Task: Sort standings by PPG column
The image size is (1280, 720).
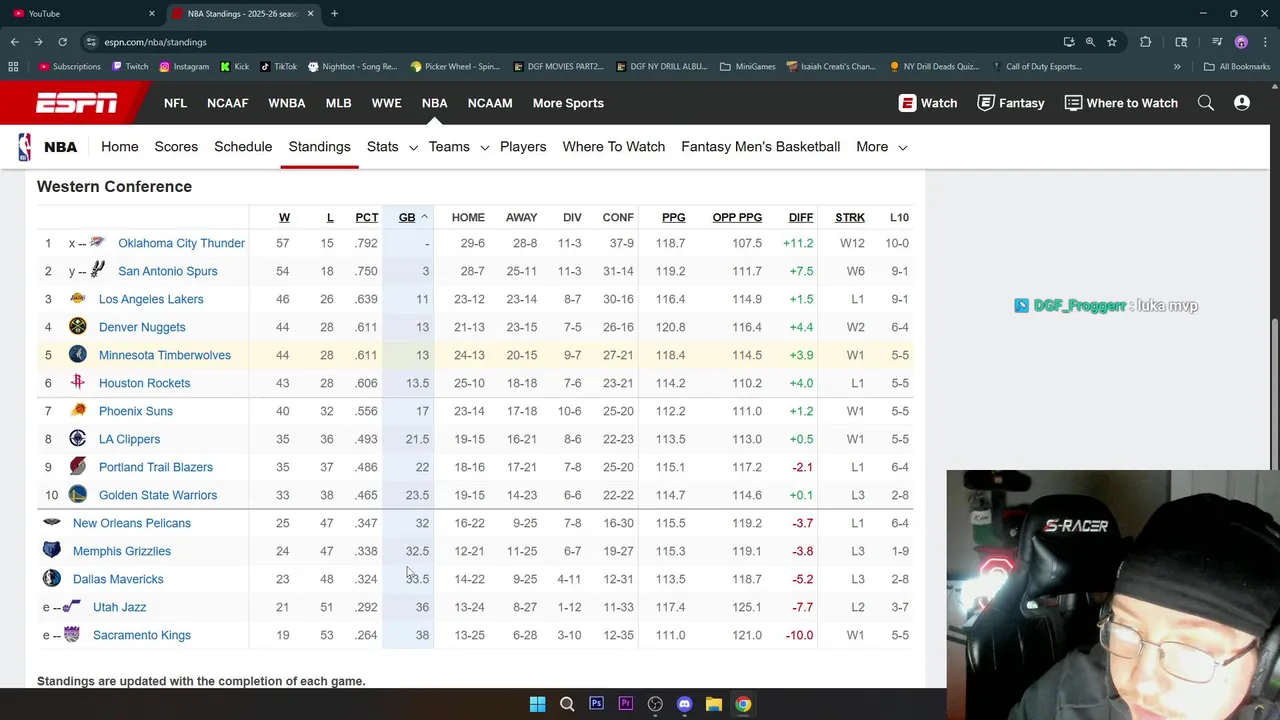Action: point(673,217)
